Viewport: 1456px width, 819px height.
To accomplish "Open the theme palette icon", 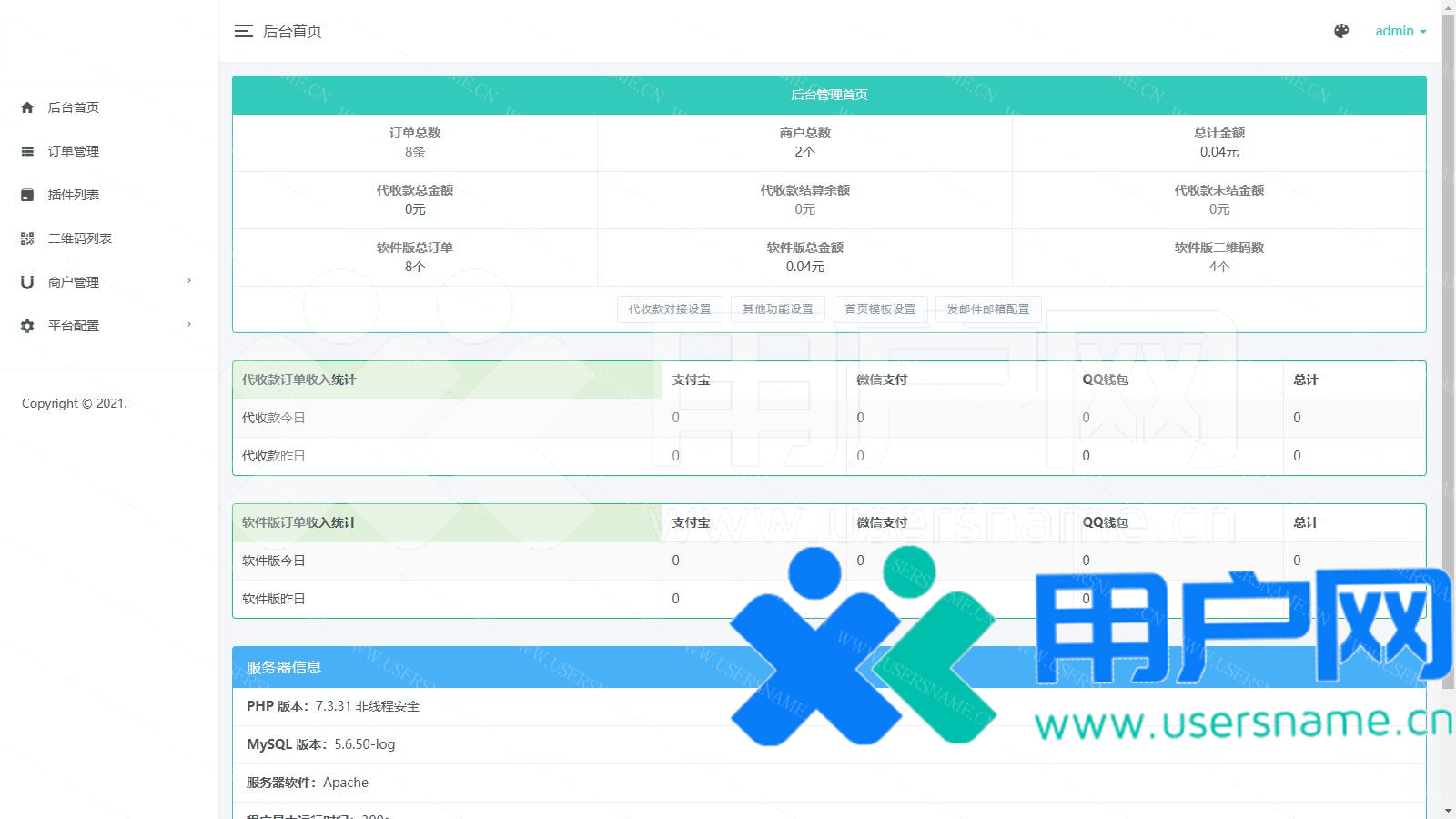I will click(1341, 31).
